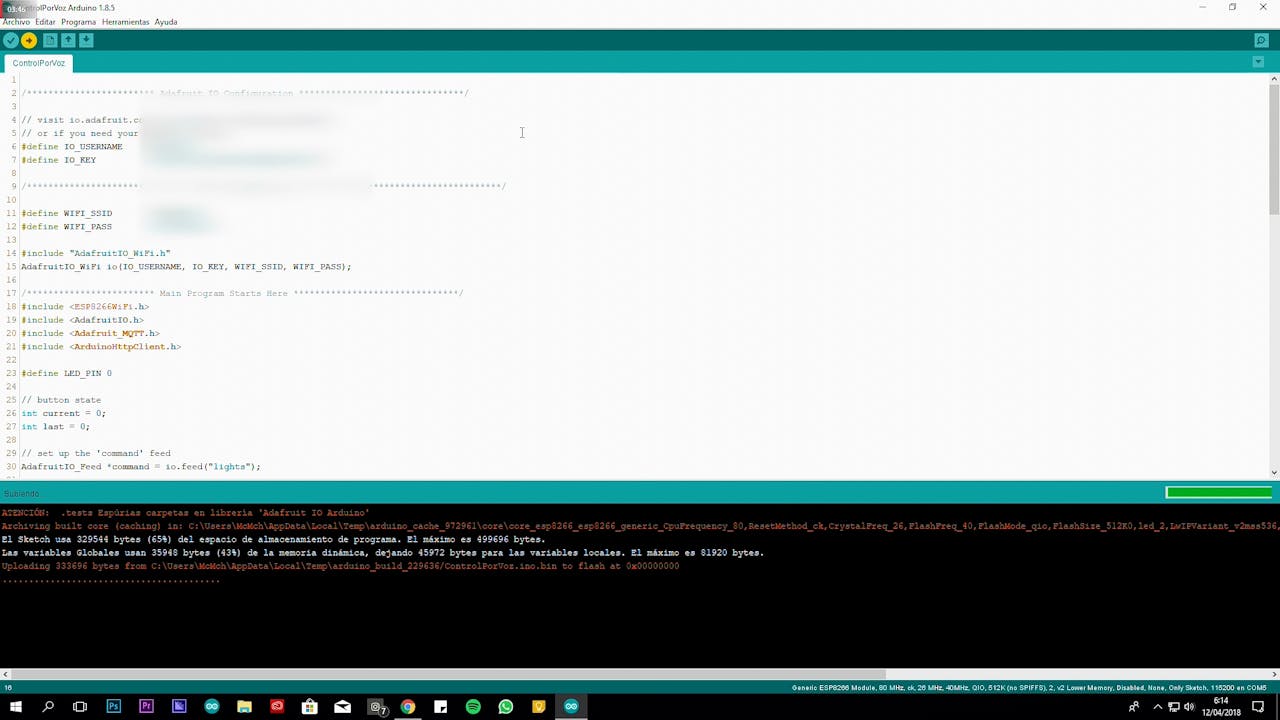The width and height of the screenshot is (1280, 720).
Task: Click the "Subiendo" status text
Action: [21, 493]
